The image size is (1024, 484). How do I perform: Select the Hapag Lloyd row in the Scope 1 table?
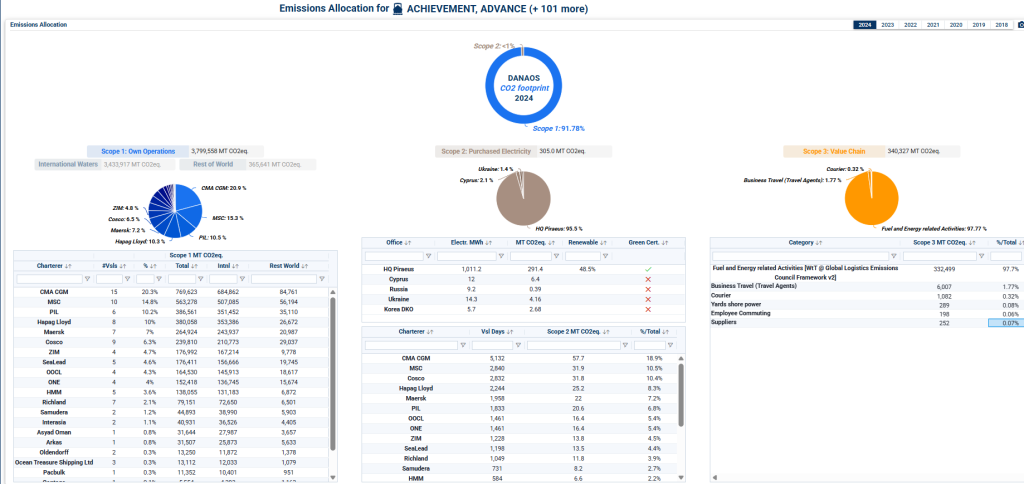(x=170, y=321)
